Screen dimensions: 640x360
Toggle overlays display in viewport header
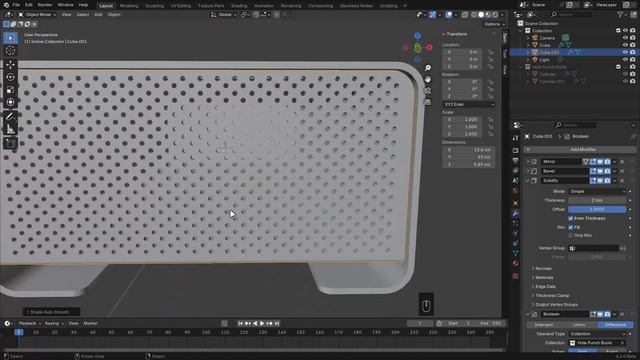449,15
